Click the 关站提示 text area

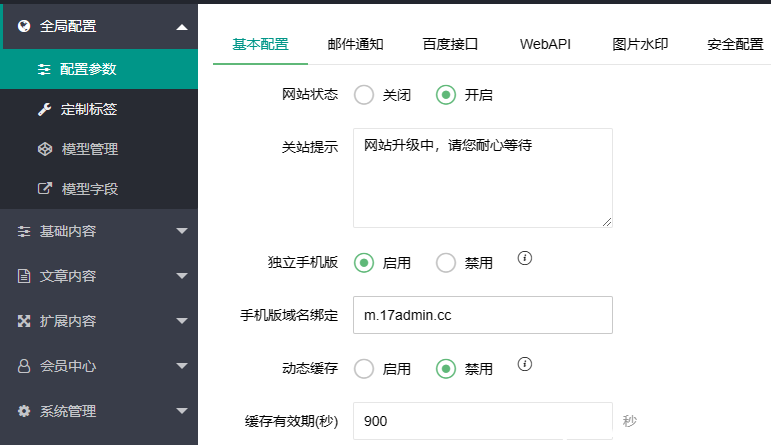click(483, 178)
